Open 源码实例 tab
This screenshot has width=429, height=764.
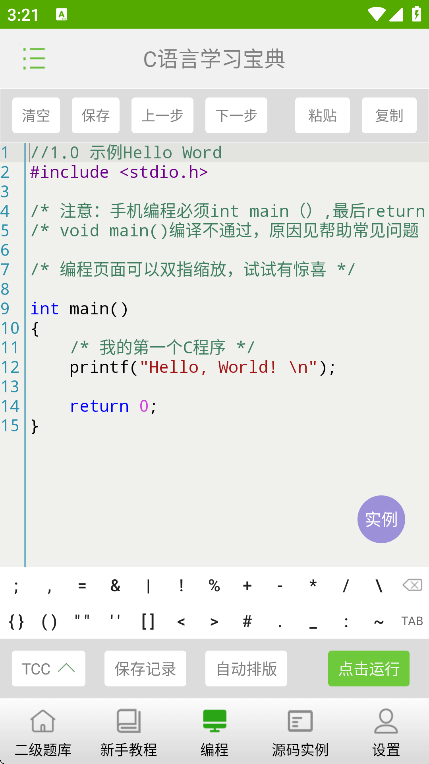300,732
